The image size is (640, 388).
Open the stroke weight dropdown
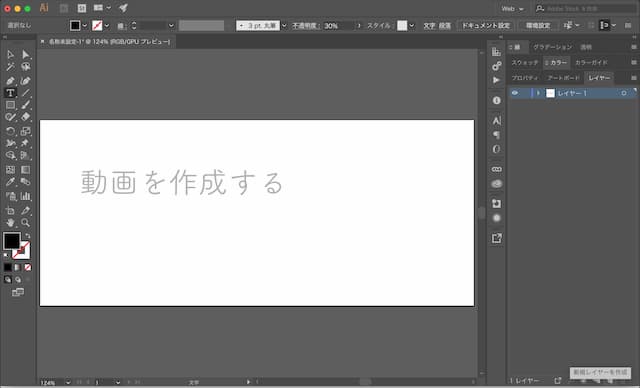point(171,26)
